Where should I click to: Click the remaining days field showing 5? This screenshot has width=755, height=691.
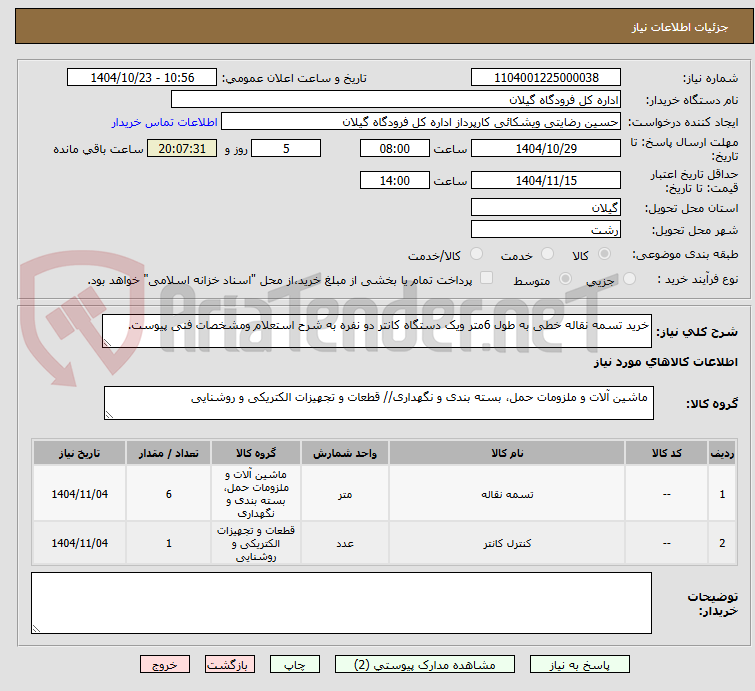click(x=286, y=148)
